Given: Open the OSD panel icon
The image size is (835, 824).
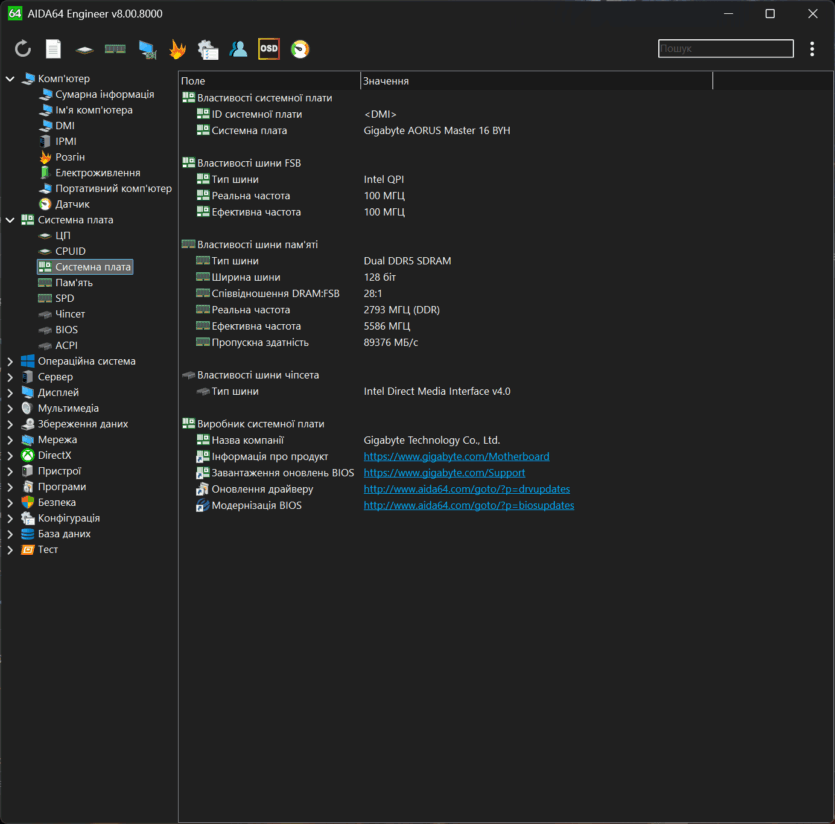Looking at the screenshot, I should [x=269, y=49].
